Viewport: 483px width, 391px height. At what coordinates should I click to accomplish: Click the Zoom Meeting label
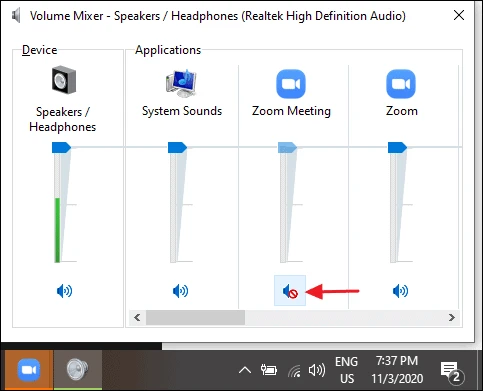click(x=291, y=111)
